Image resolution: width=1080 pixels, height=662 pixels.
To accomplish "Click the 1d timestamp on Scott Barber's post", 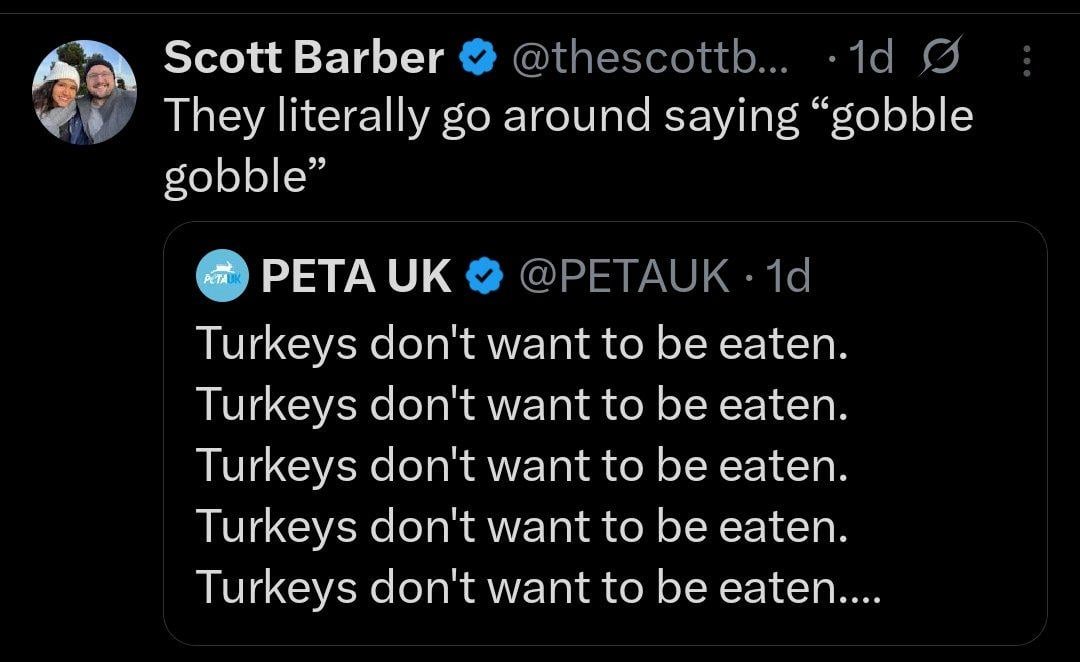I will point(869,60).
